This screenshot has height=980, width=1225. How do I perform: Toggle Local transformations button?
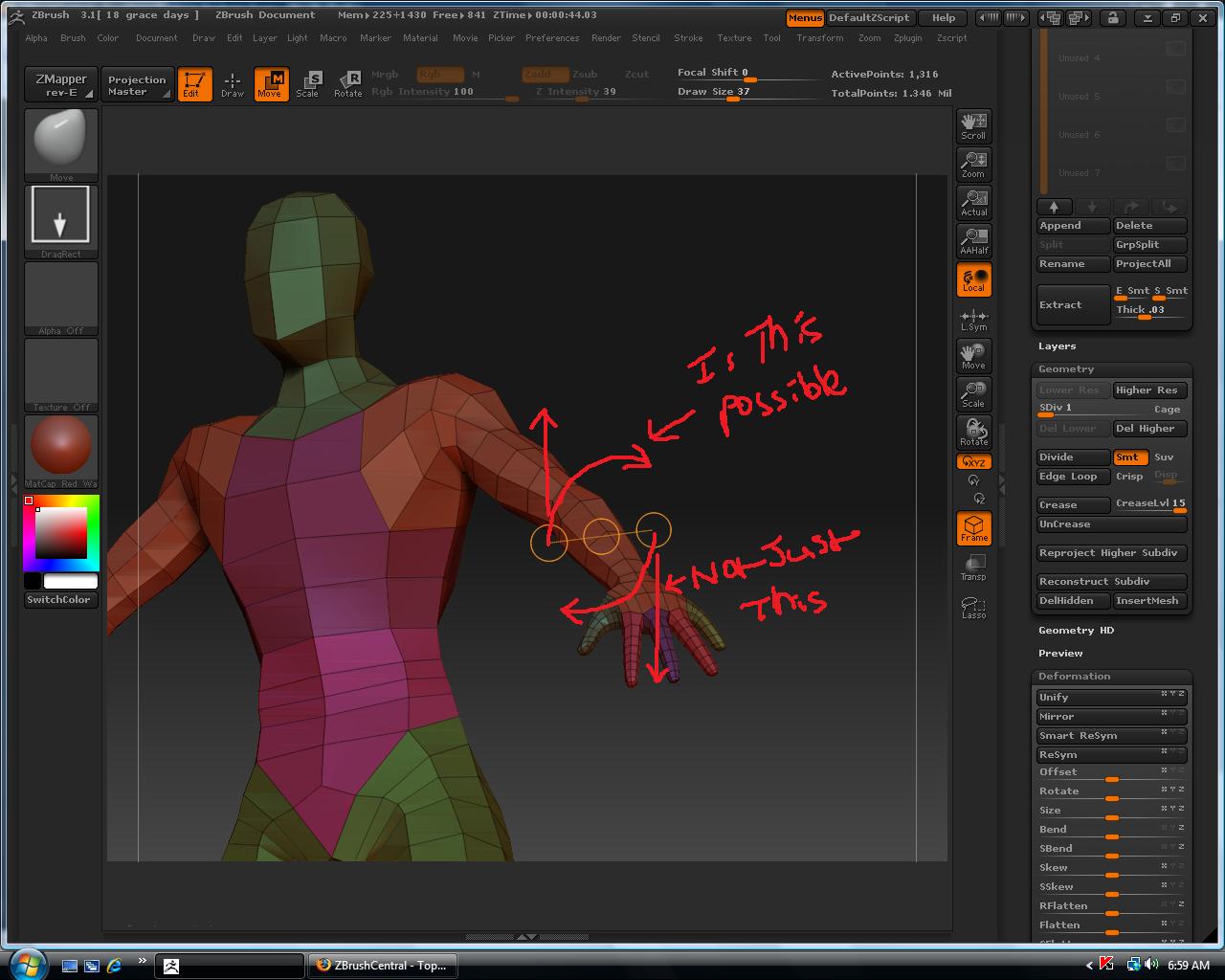pyautogui.click(x=973, y=279)
